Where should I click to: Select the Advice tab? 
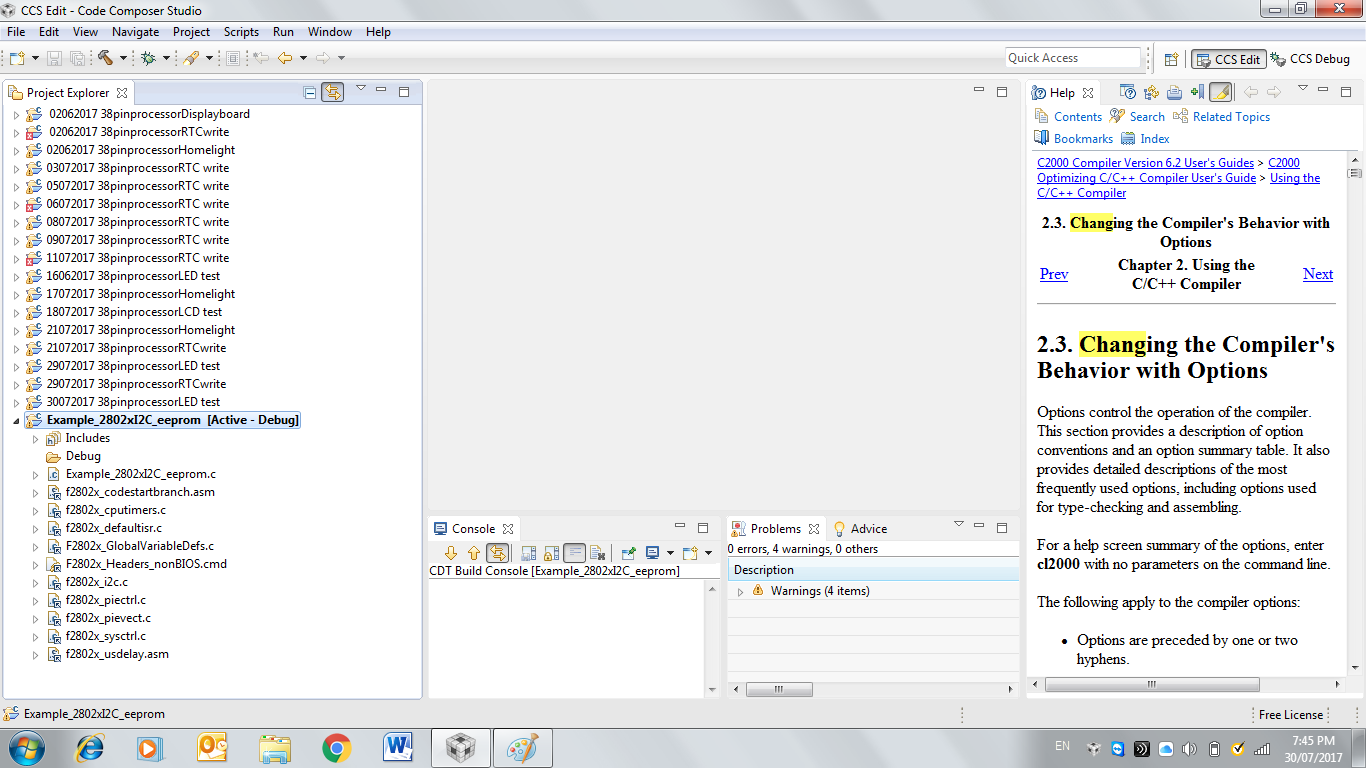click(x=860, y=528)
